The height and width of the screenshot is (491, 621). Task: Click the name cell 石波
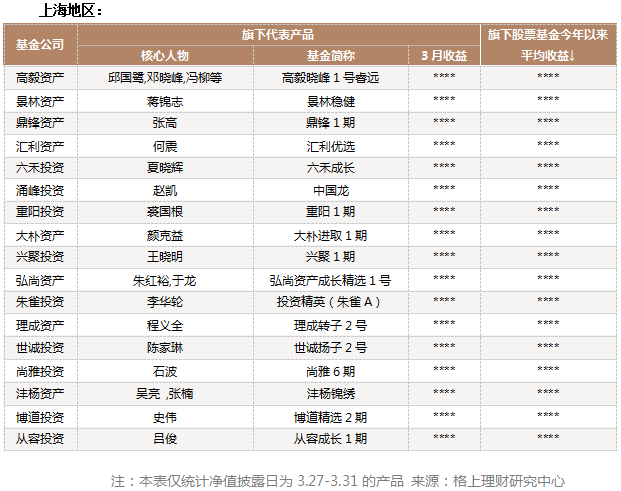165,372
